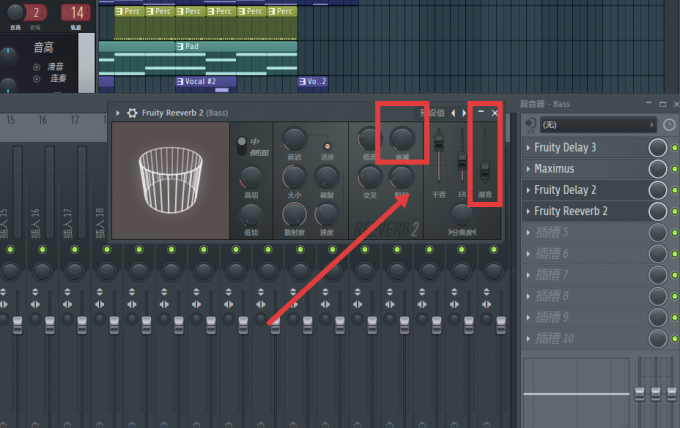Disable Fruity Delay 3 via its green LED
The height and width of the screenshot is (428, 680).
pyautogui.click(x=674, y=148)
